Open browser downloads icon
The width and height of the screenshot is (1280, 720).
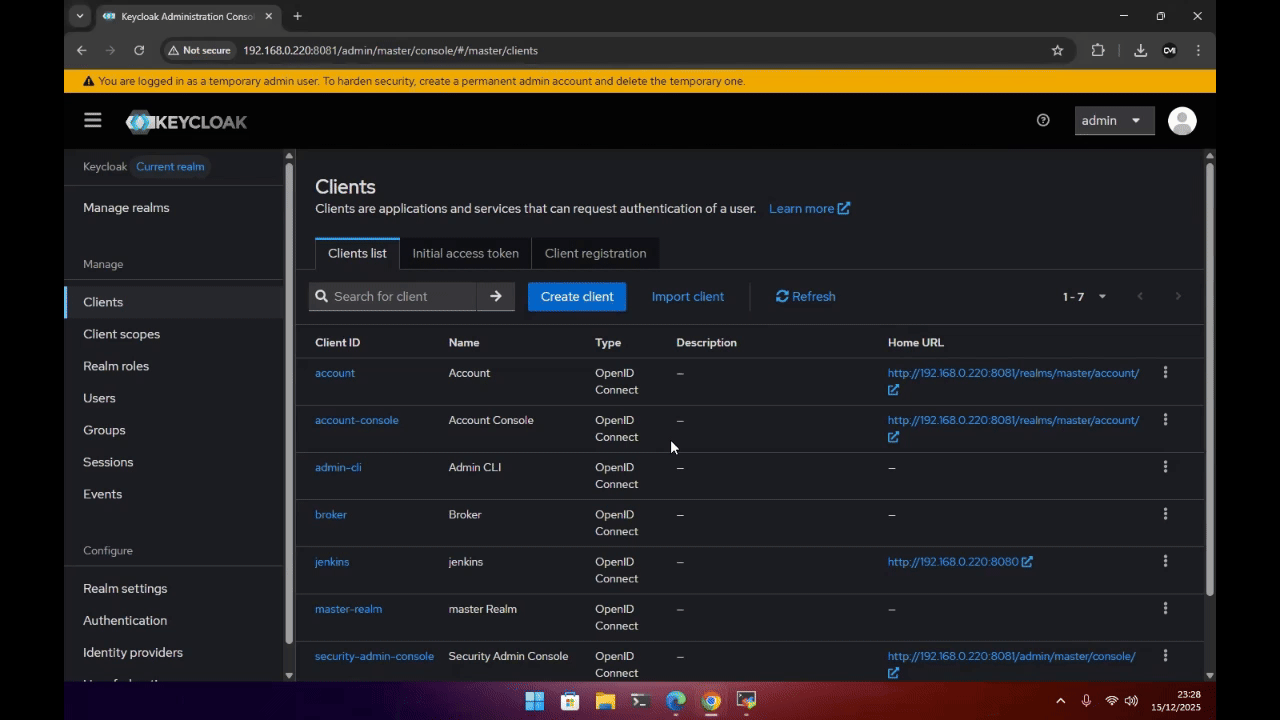coord(1140,50)
